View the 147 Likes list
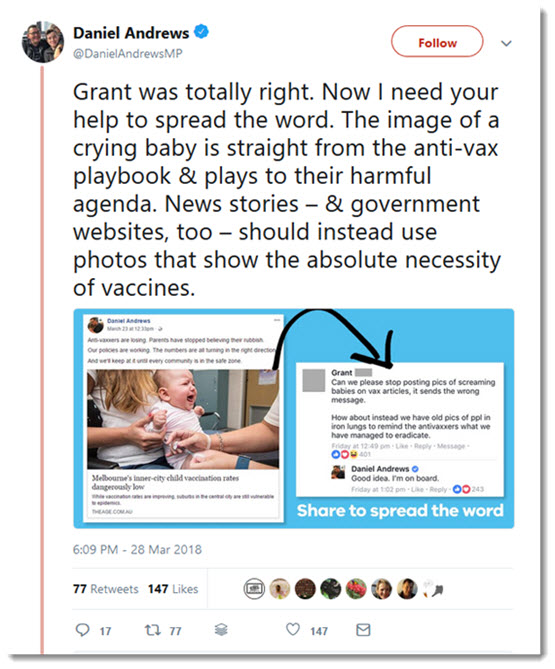This screenshot has width=555, height=669. click(173, 589)
